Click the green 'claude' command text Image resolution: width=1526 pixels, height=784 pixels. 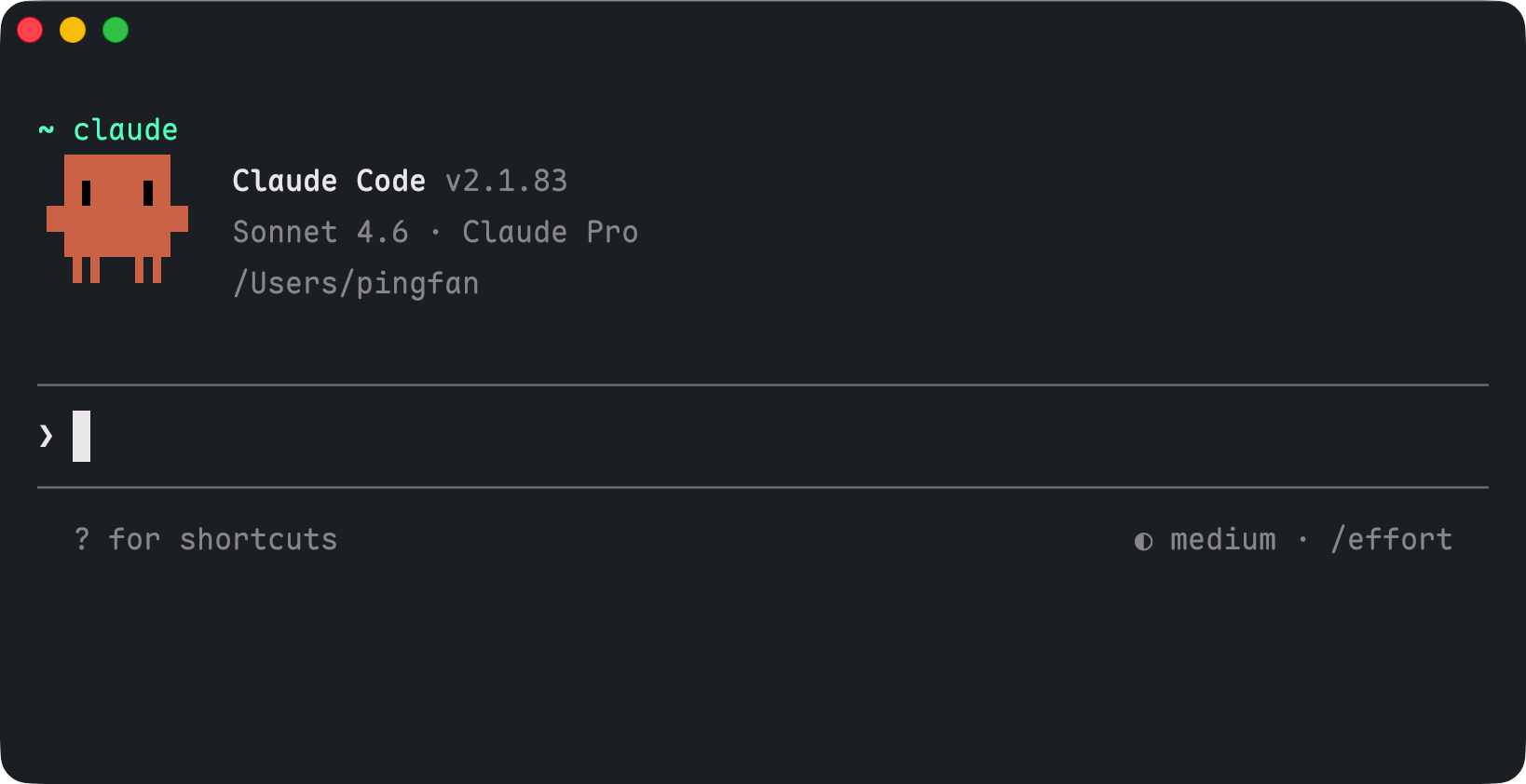125,130
